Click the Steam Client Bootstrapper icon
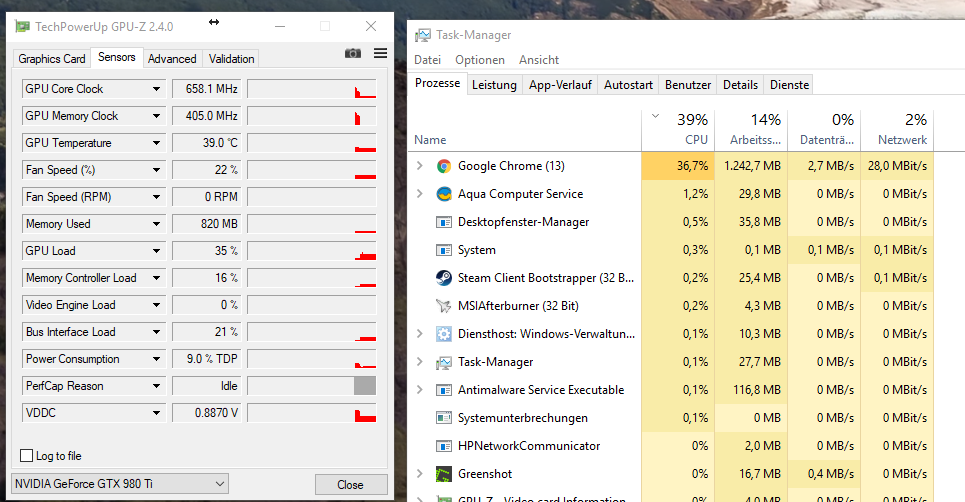 (x=444, y=278)
